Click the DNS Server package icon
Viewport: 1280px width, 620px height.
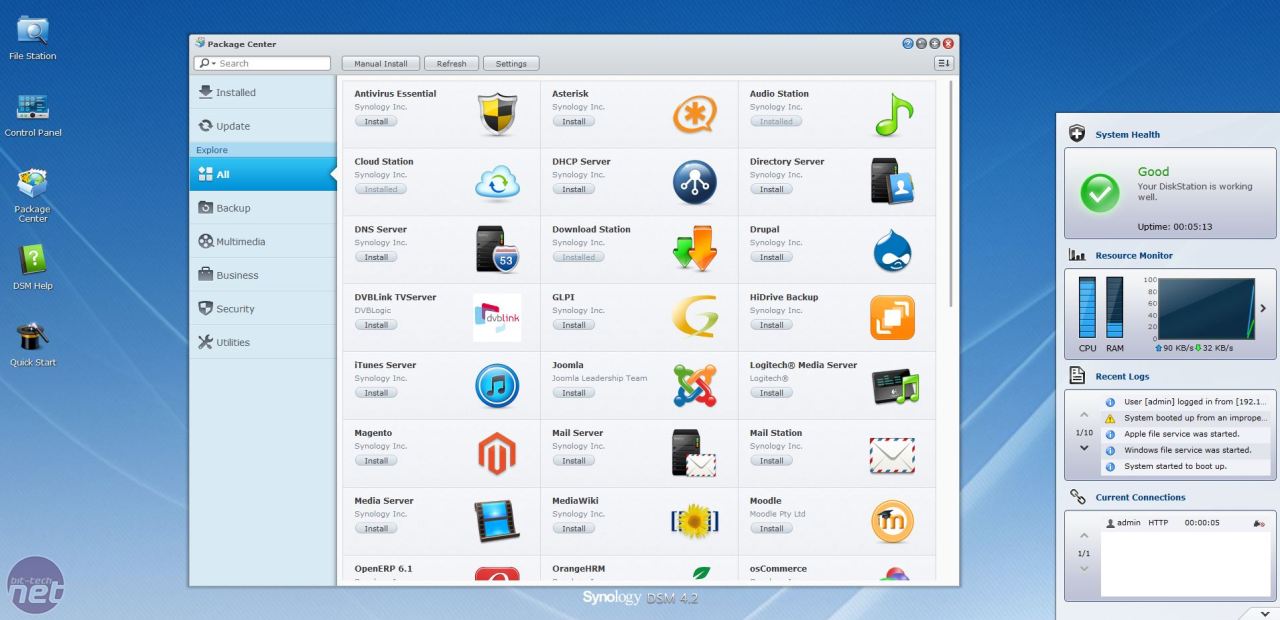[x=497, y=250]
